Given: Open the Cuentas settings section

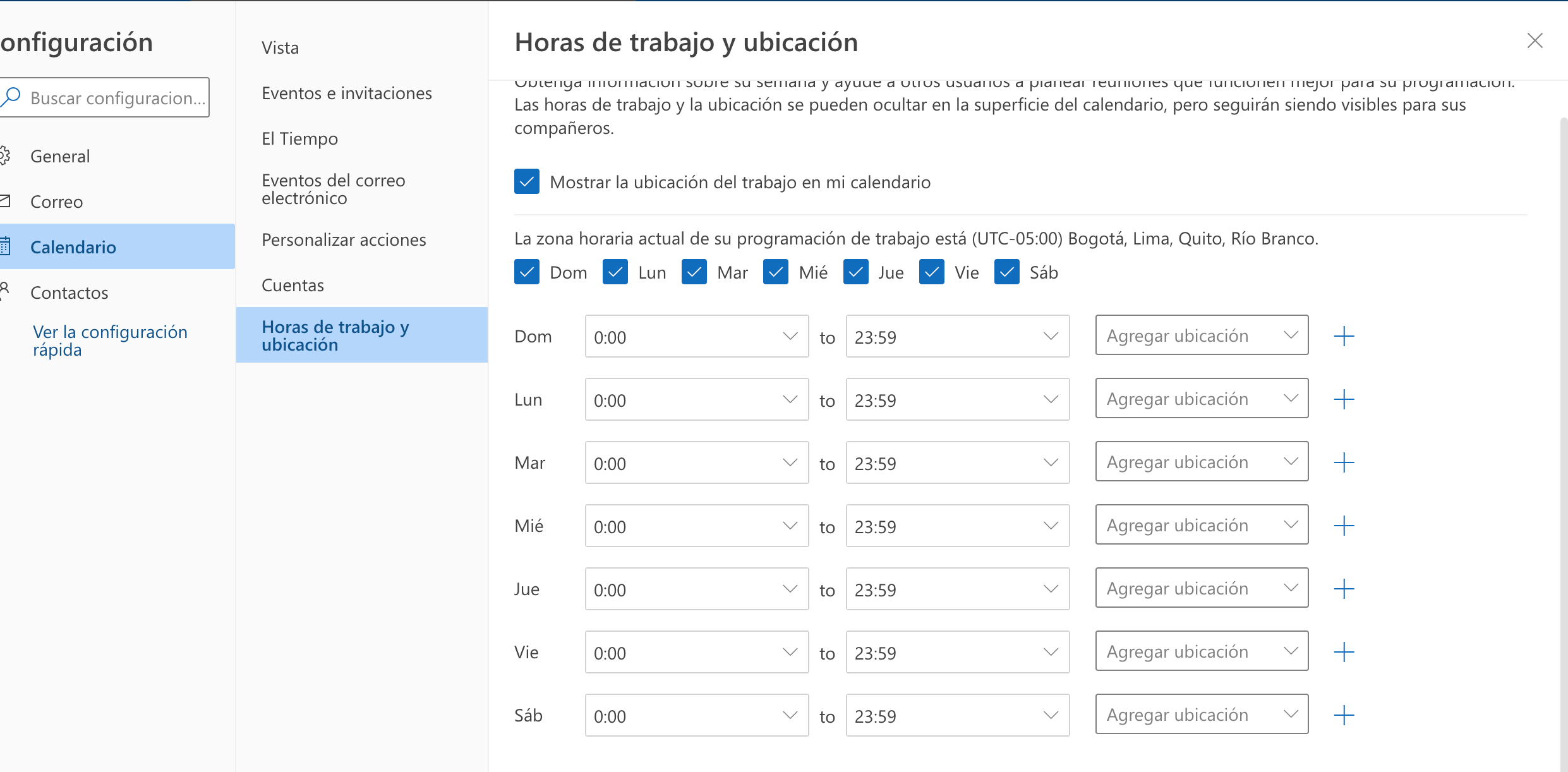Looking at the screenshot, I should [x=292, y=284].
